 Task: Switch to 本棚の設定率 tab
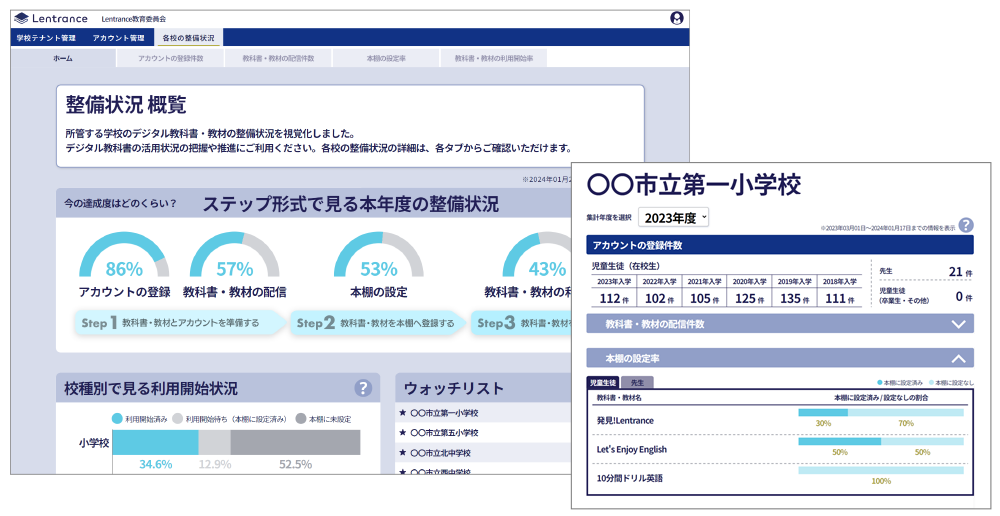[x=386, y=58]
